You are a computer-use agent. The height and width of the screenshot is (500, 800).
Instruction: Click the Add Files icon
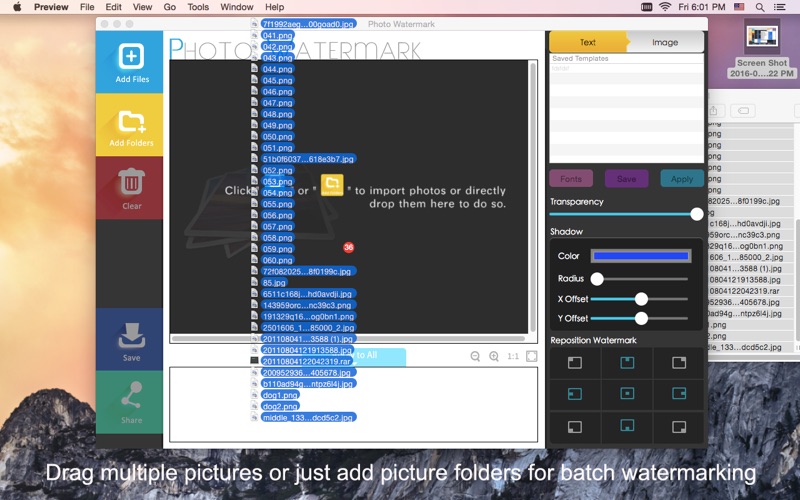[131, 56]
